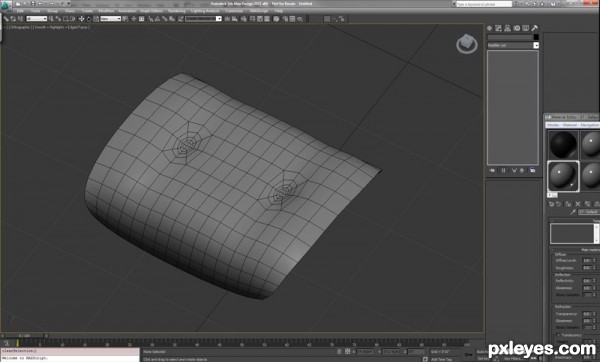This screenshot has height=362, width=600.
Task: Open the Curve Editor from toolbar
Action: click(260, 19)
